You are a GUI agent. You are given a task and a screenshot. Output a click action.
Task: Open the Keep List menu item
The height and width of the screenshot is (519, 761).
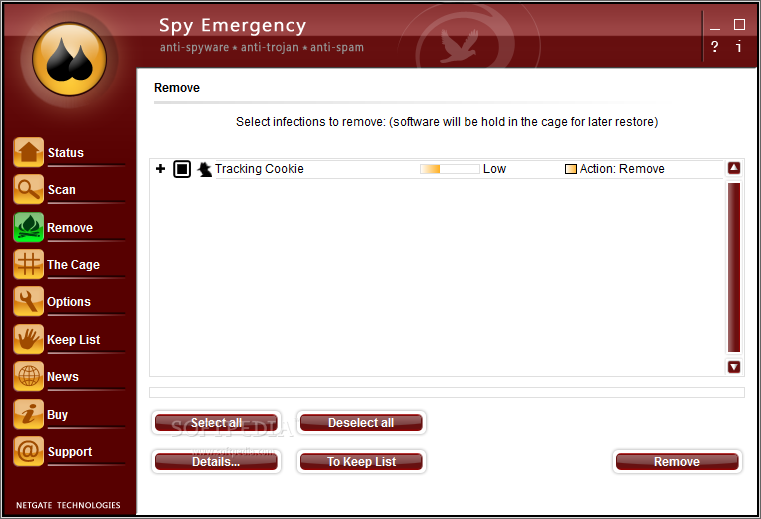74,339
